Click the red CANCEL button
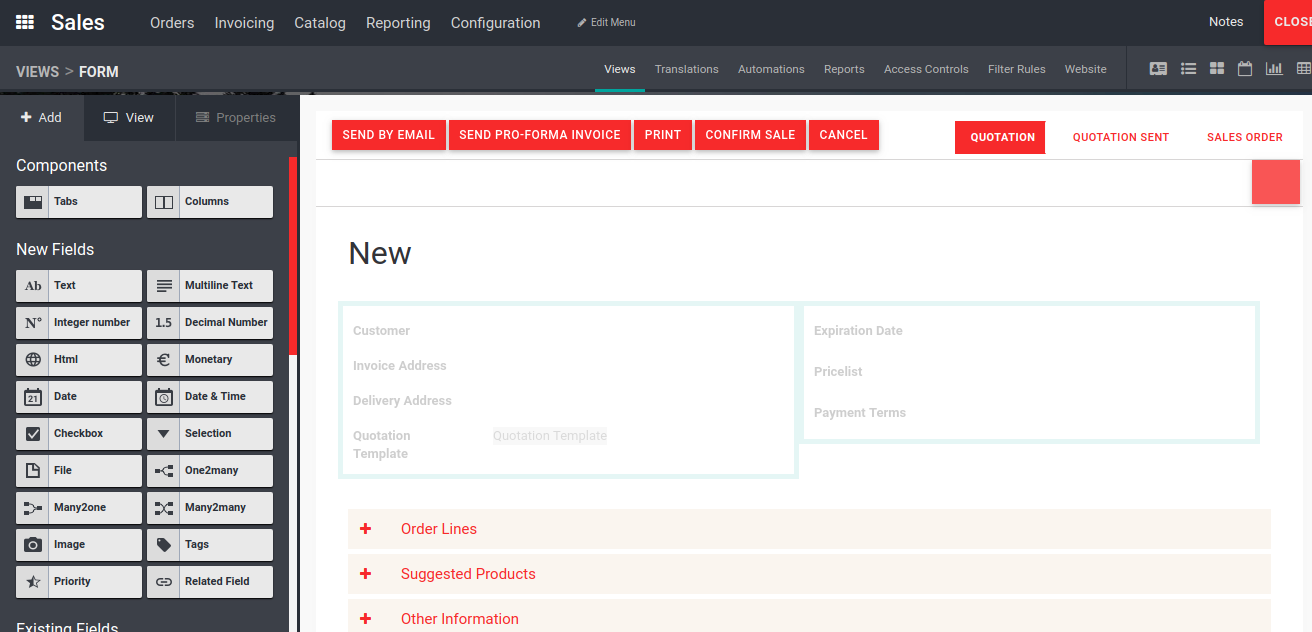This screenshot has width=1312, height=632. [x=844, y=135]
